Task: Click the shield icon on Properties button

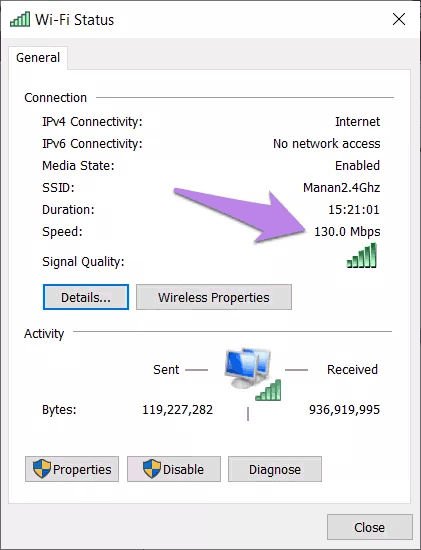Action: [x=42, y=469]
